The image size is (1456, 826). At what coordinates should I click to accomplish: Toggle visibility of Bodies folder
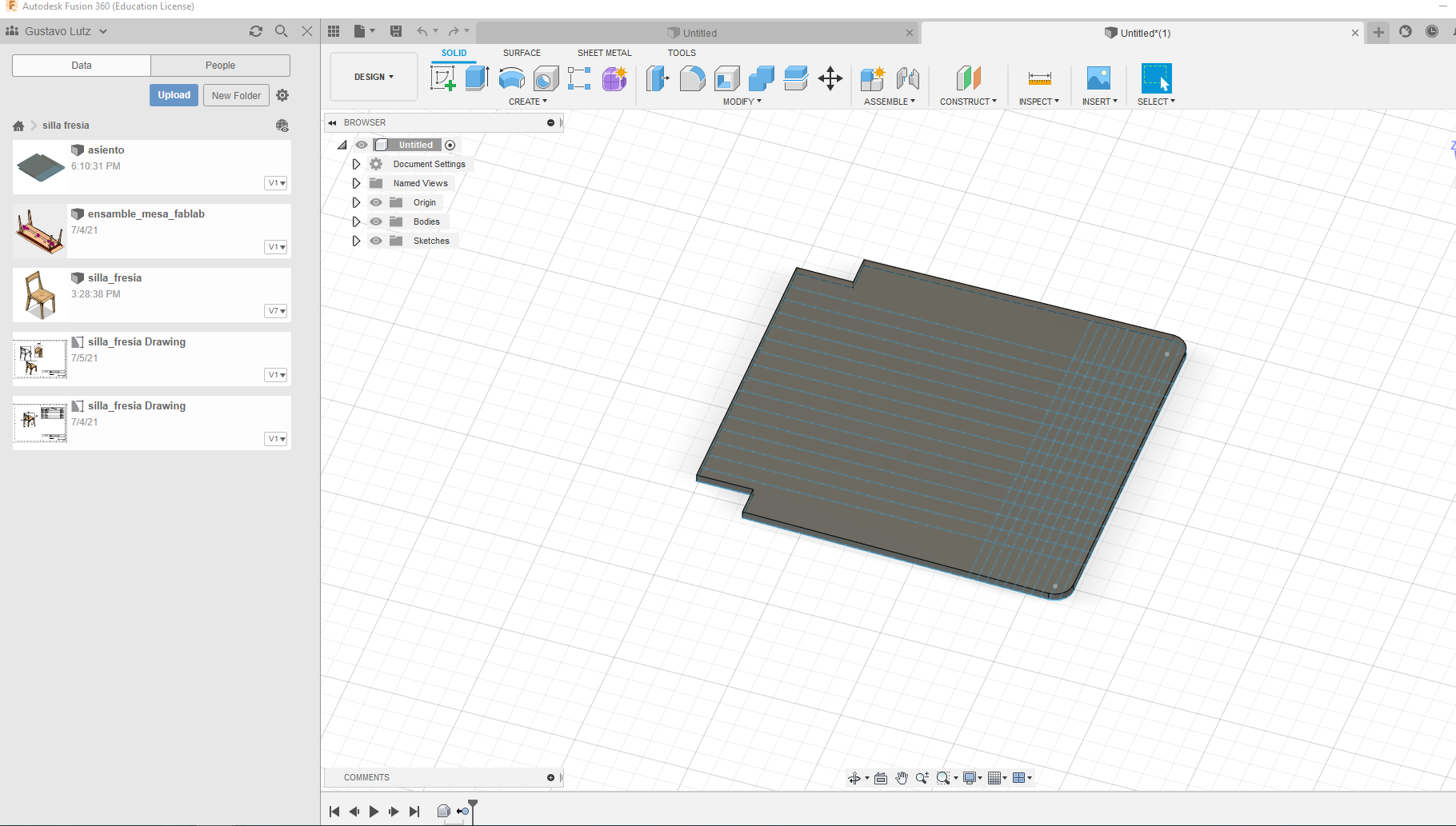[x=376, y=221]
